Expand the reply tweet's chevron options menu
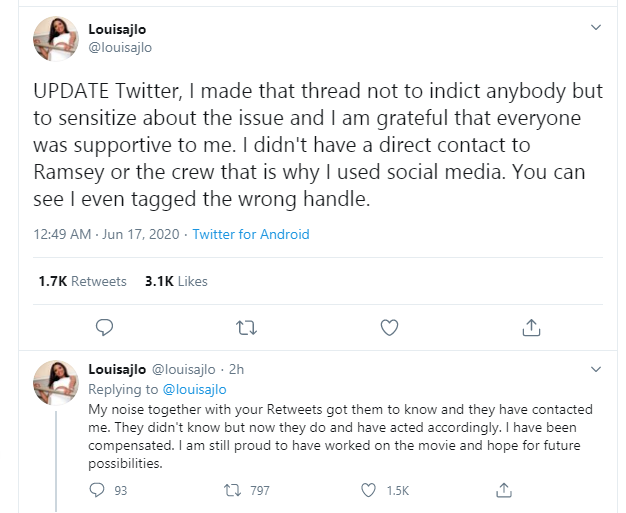Screen dimensions: 626x513 tap(596, 369)
